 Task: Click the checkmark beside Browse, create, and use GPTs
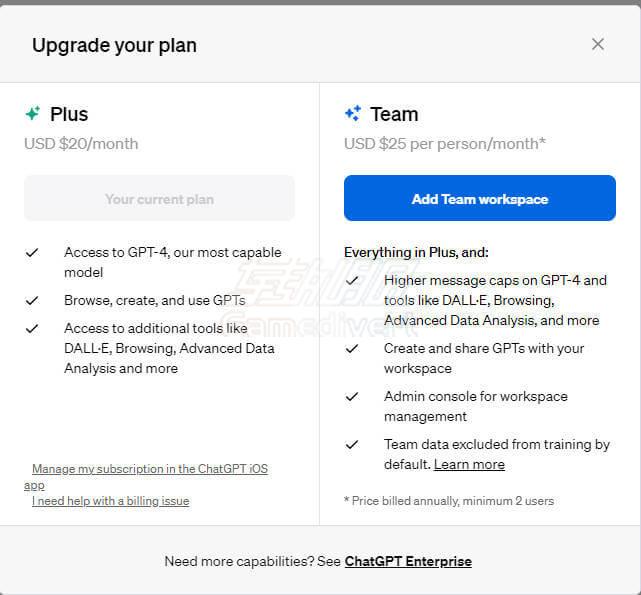pyautogui.click(x=33, y=300)
